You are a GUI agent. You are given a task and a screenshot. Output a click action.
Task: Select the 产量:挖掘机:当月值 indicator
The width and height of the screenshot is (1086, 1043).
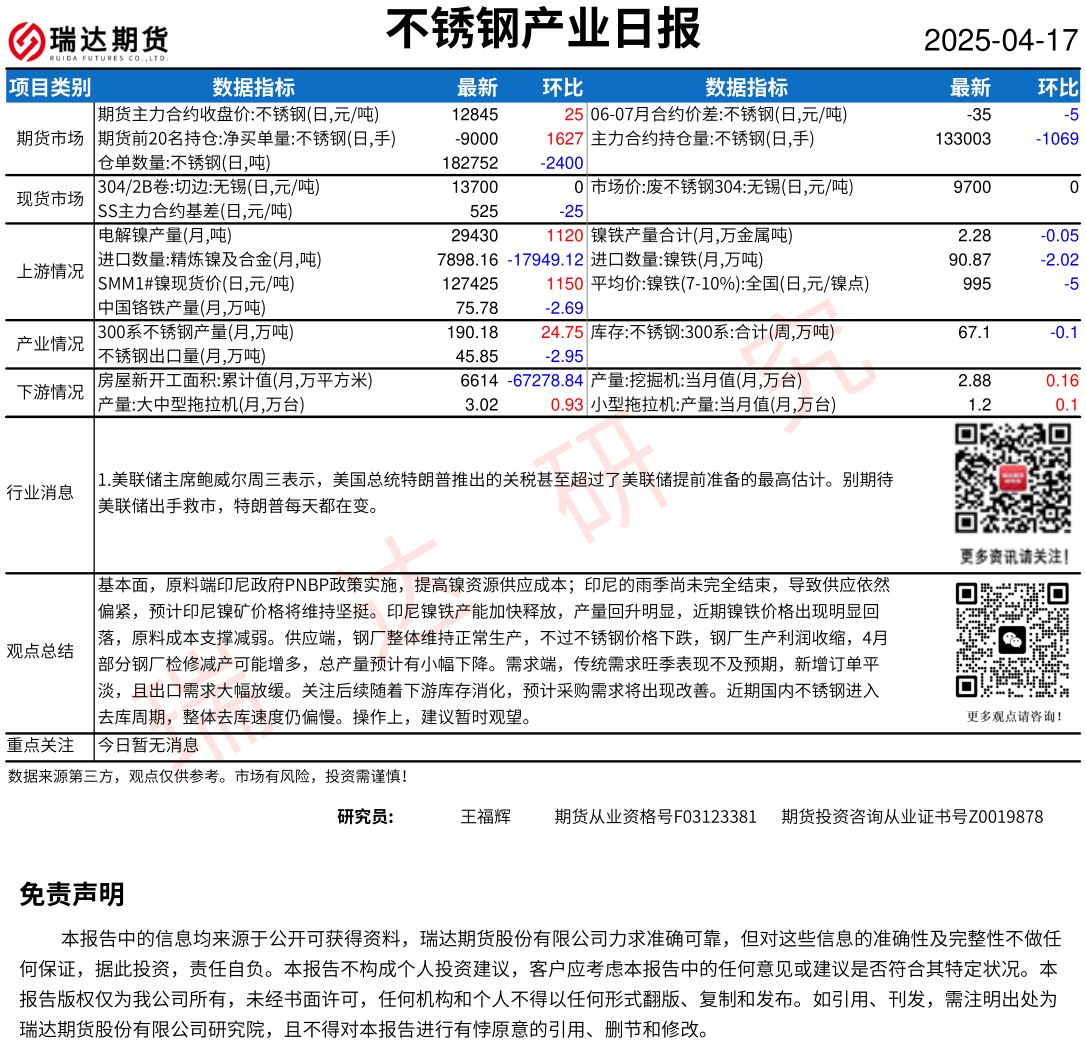pos(697,381)
